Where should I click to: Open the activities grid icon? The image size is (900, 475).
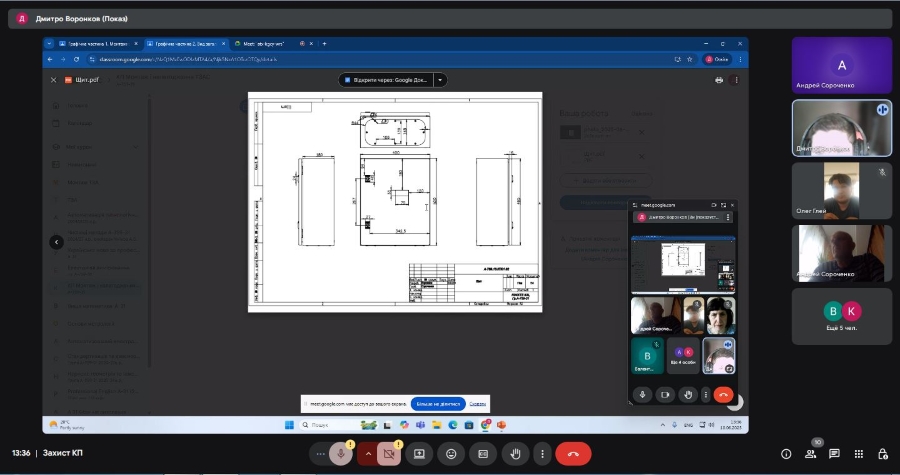(858, 454)
